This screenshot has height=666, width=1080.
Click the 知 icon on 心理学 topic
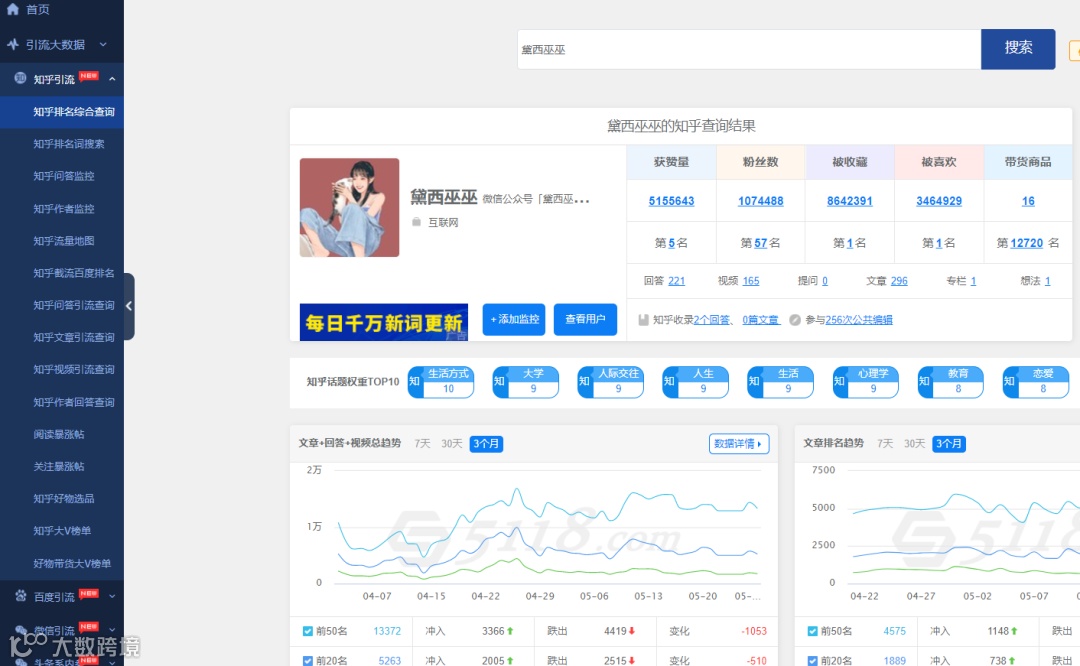point(840,381)
